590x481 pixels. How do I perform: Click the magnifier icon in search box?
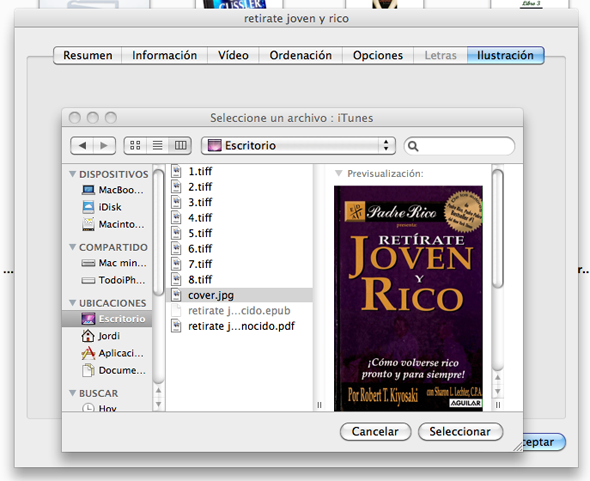pos(413,146)
